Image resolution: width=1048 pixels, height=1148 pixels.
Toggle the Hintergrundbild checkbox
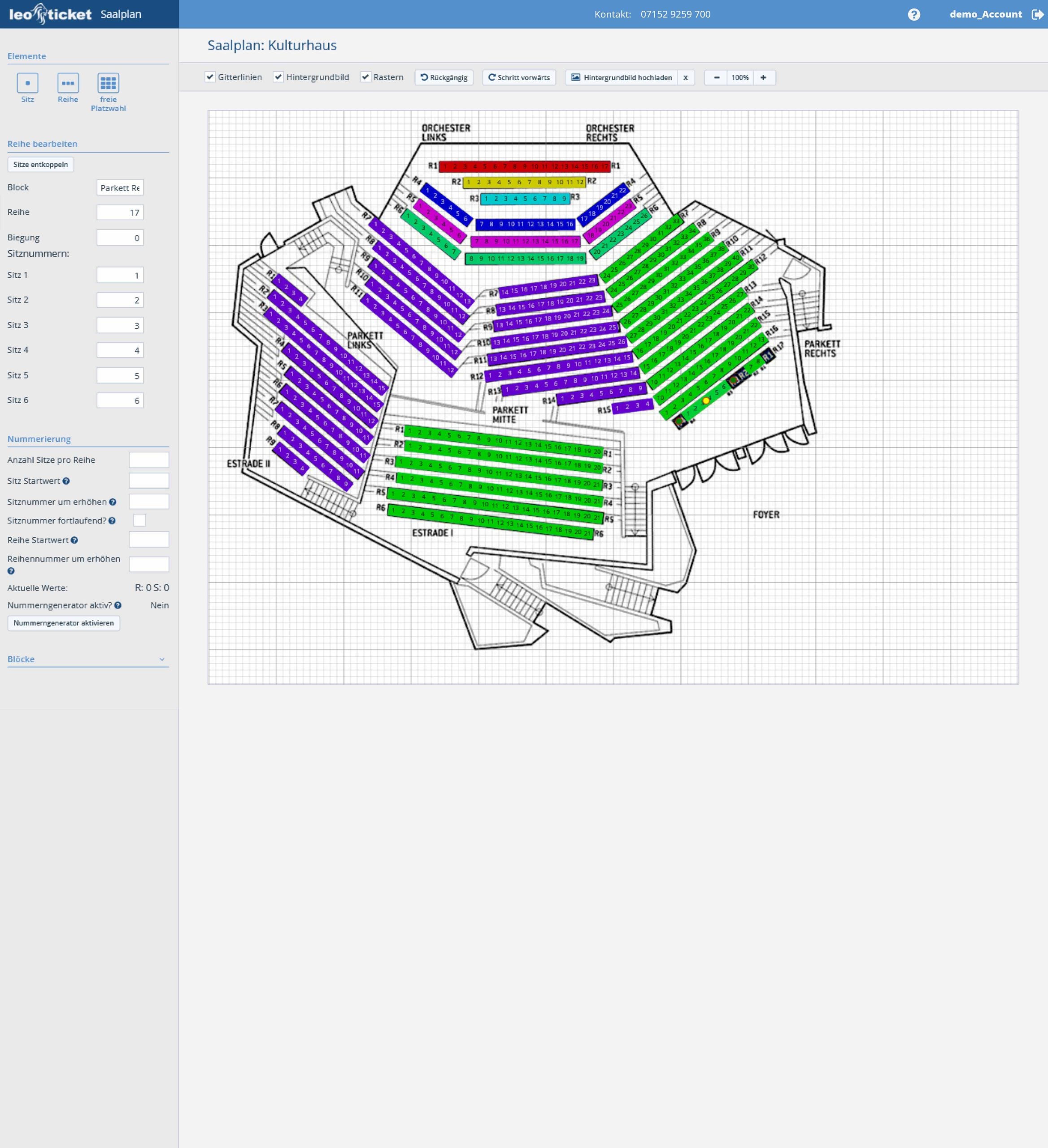click(278, 77)
